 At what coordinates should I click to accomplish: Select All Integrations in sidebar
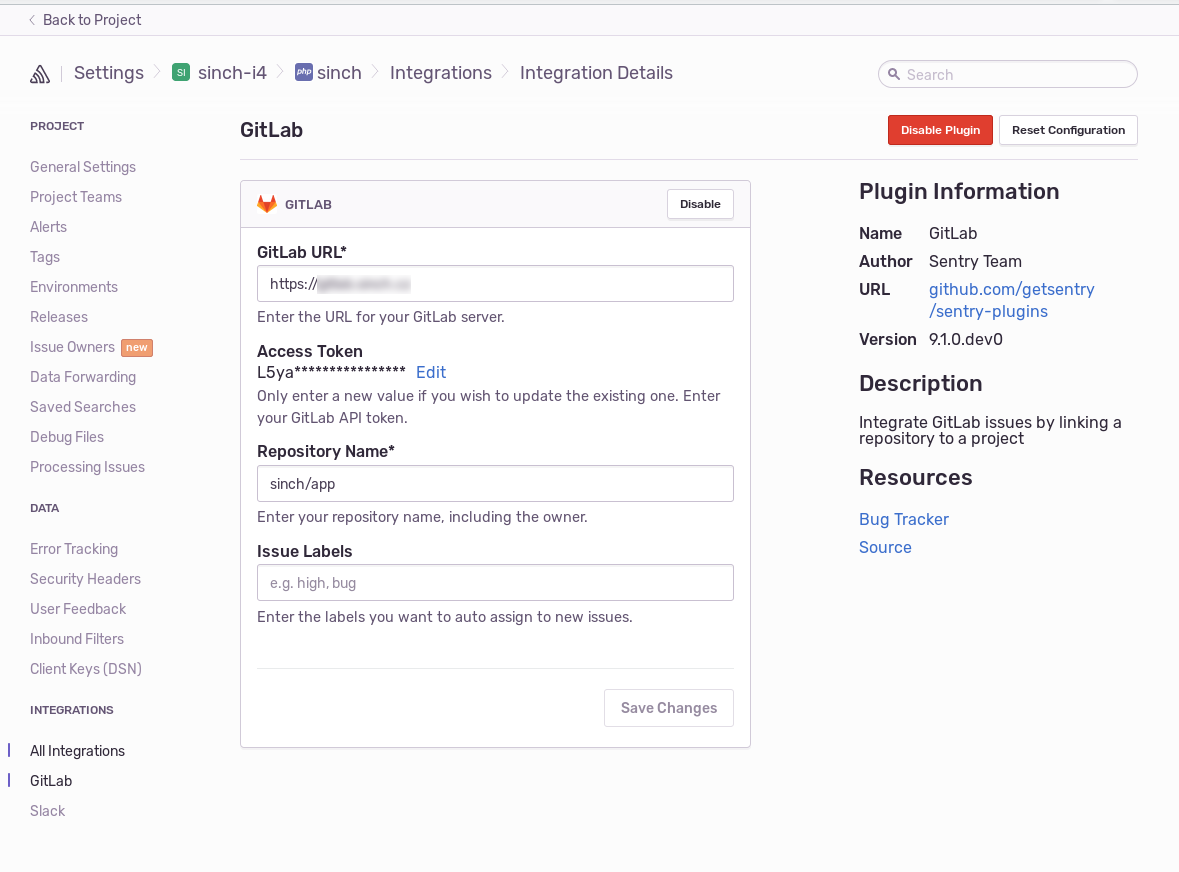[x=77, y=751]
